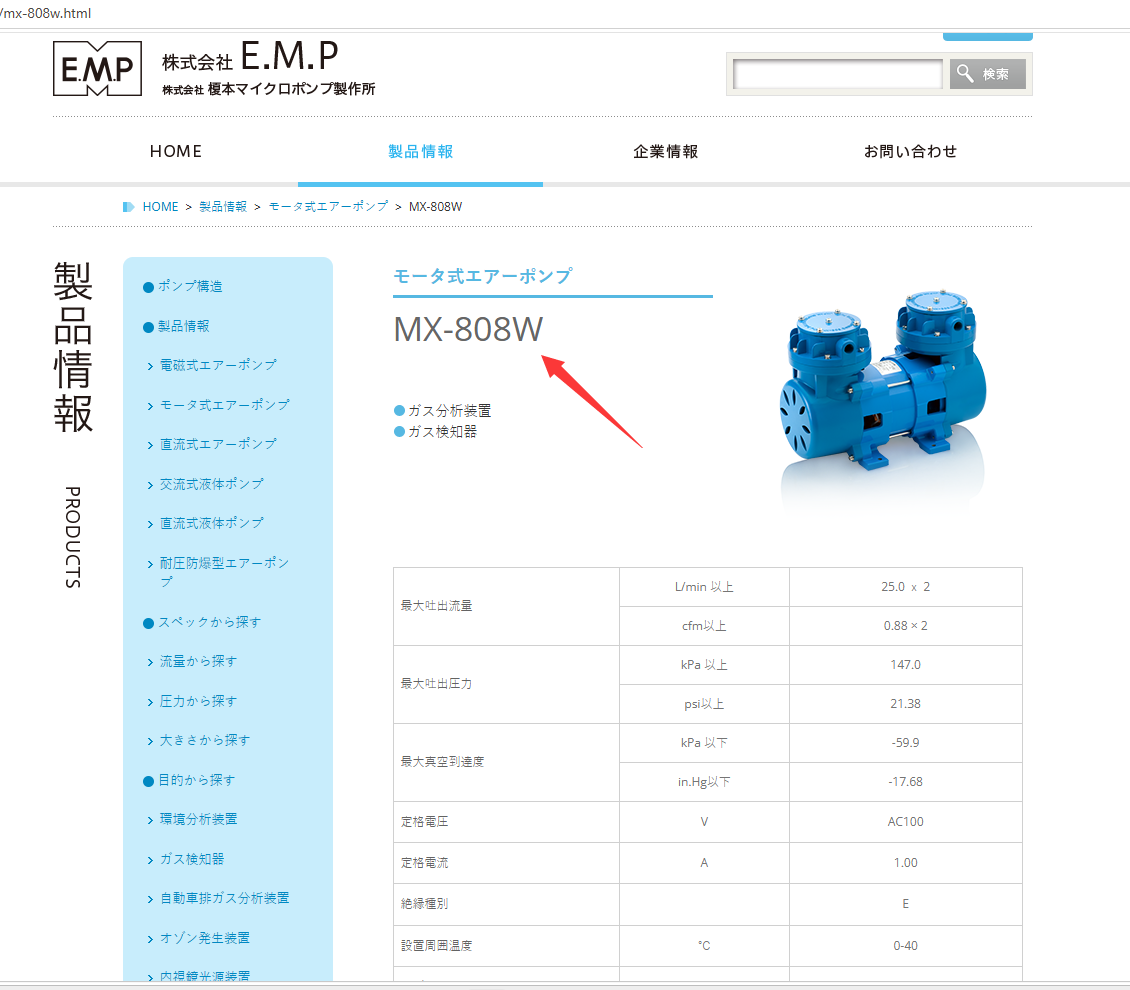
Task: Click the chevron icon beside 環境分析装置
Action: click(x=152, y=819)
